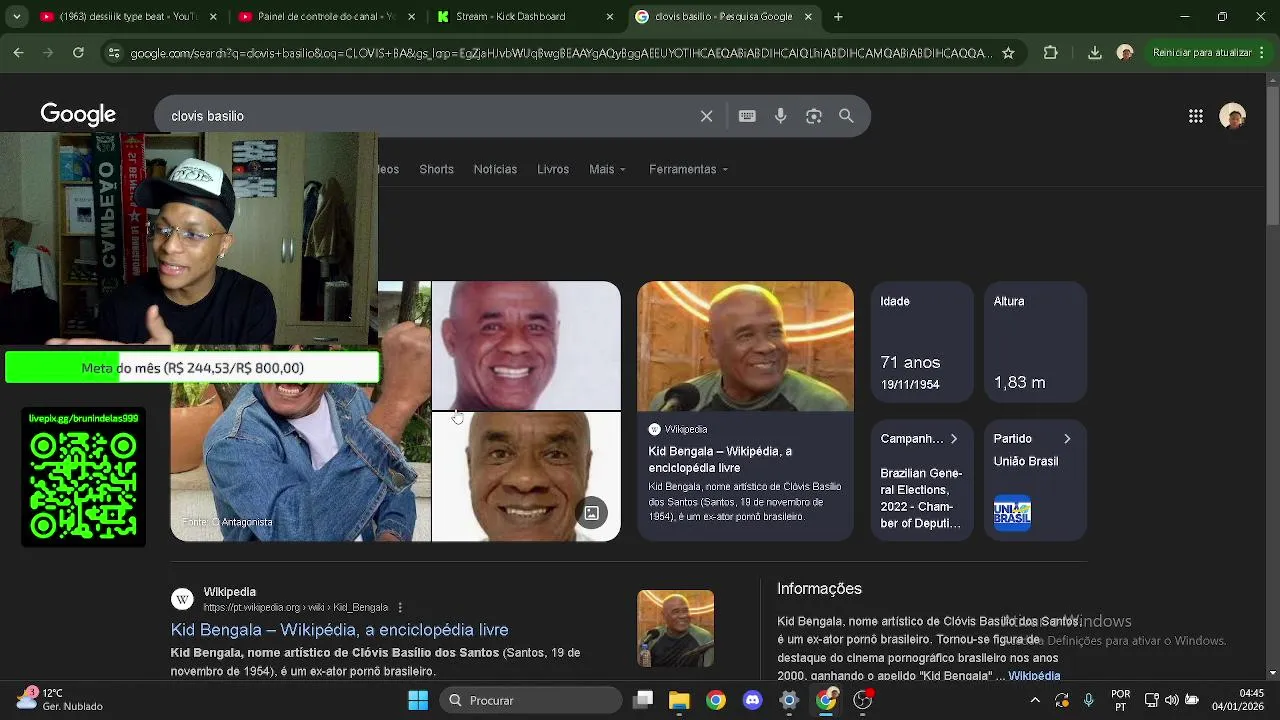This screenshot has width=1280, height=720.
Task: Open a new browser tab
Action: tap(838, 17)
